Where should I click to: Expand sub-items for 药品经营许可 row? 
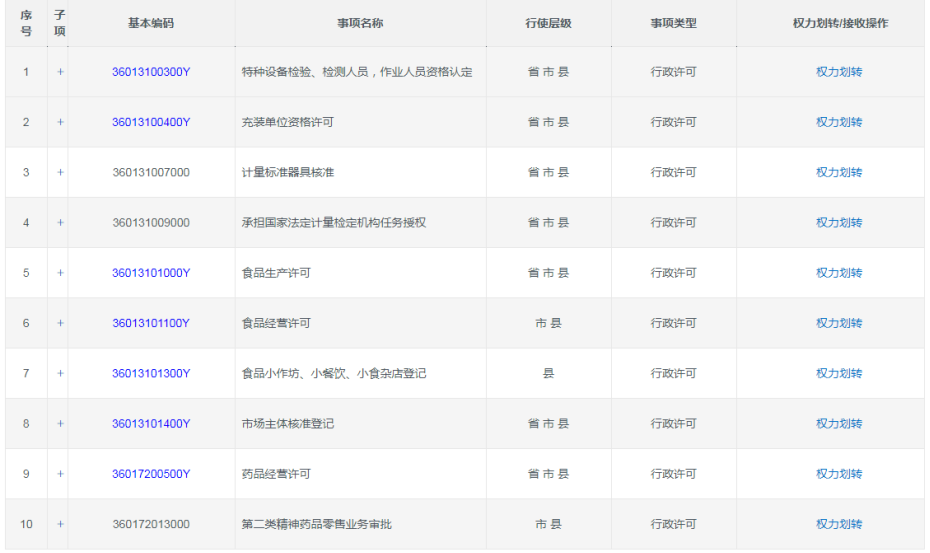[x=60, y=474]
